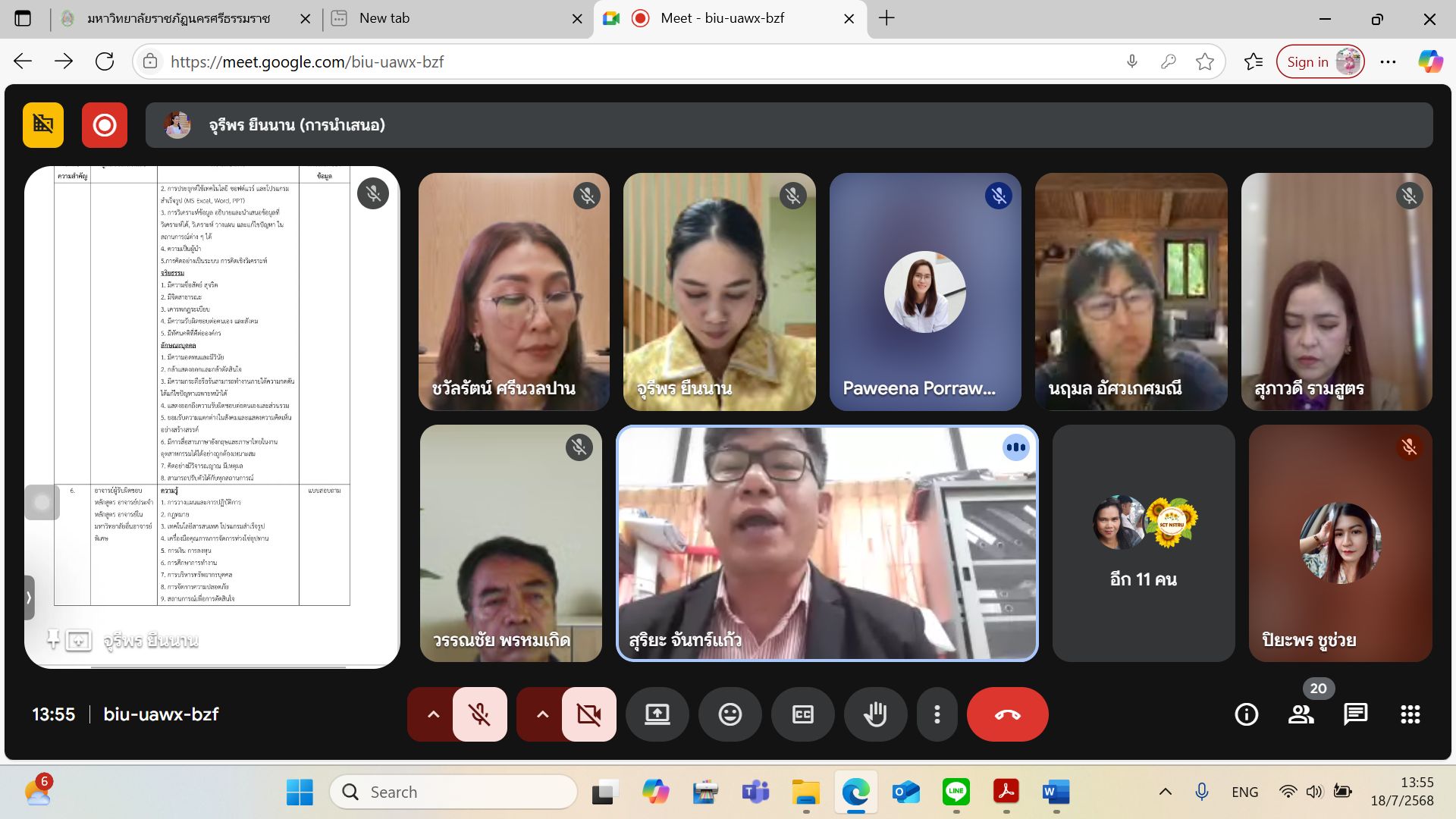The width and height of the screenshot is (1456, 819).
Task: Click the Sign in button
Action: pos(1307,62)
